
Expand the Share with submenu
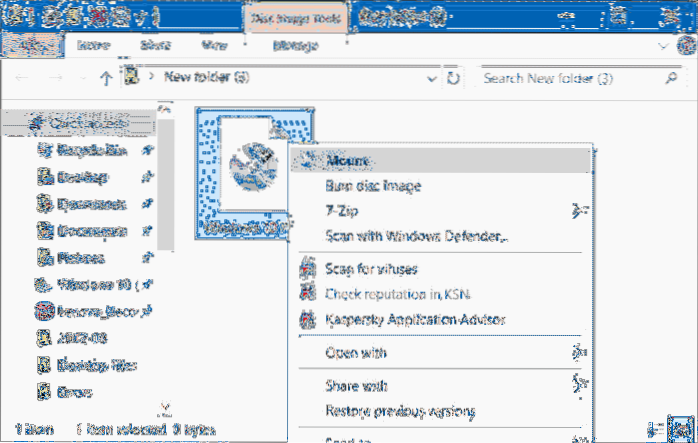point(577,386)
